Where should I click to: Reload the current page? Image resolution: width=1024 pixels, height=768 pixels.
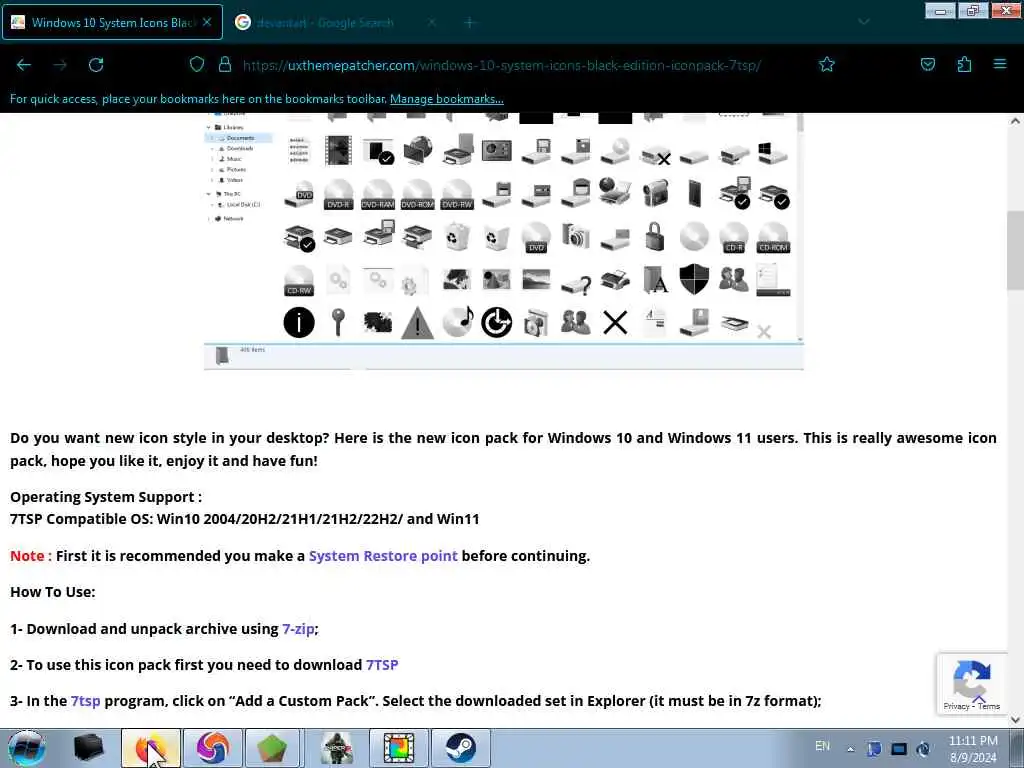pyautogui.click(x=96, y=65)
